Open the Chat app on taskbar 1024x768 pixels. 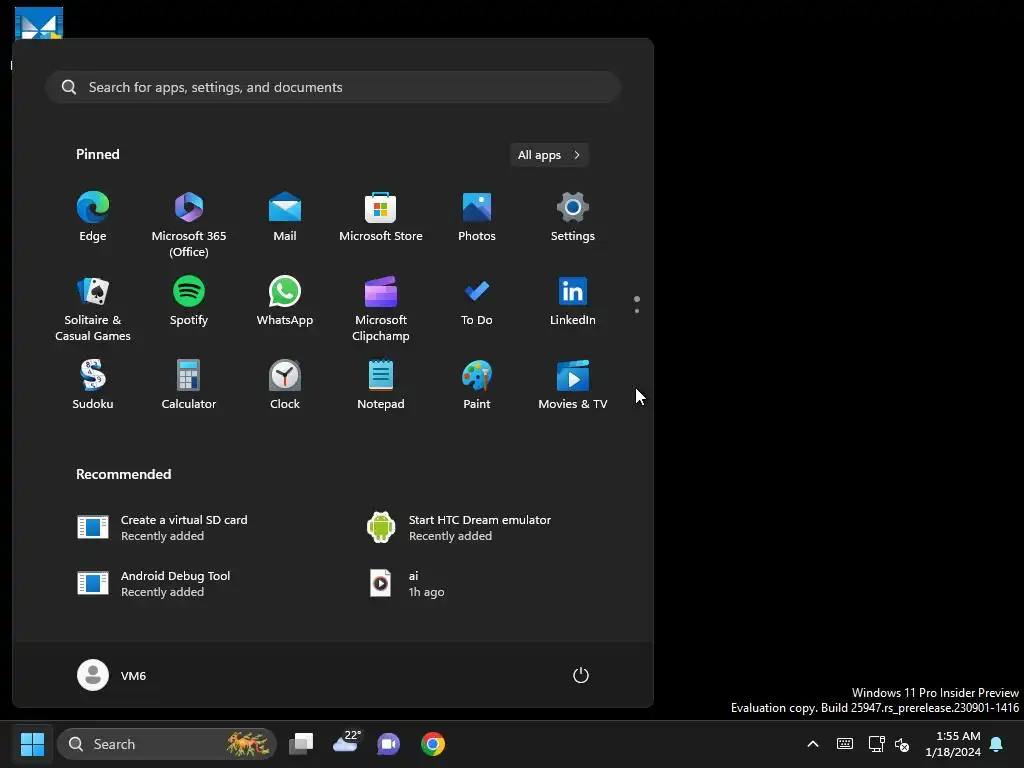click(x=389, y=744)
